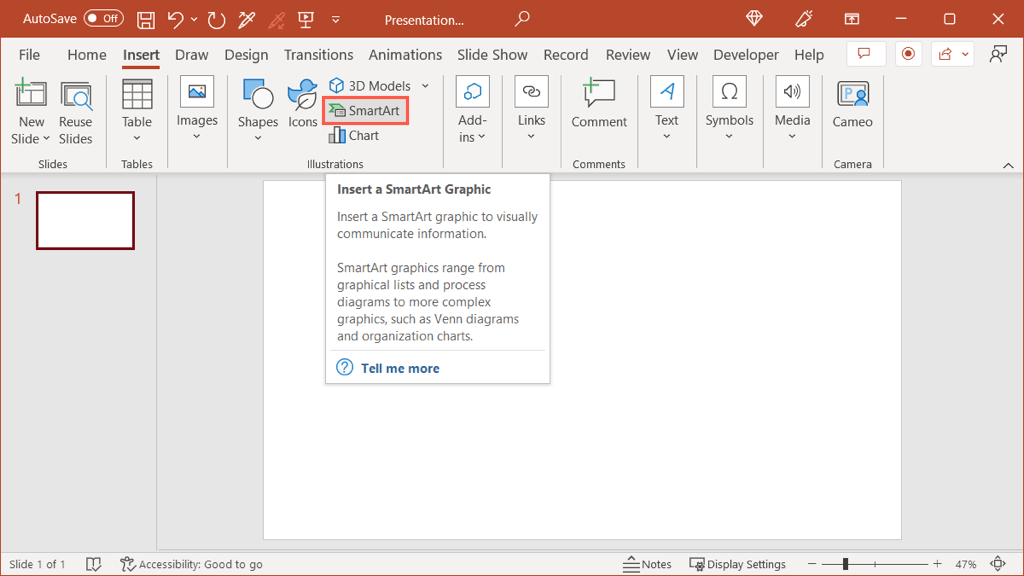Click the Cameo button

[x=852, y=104]
